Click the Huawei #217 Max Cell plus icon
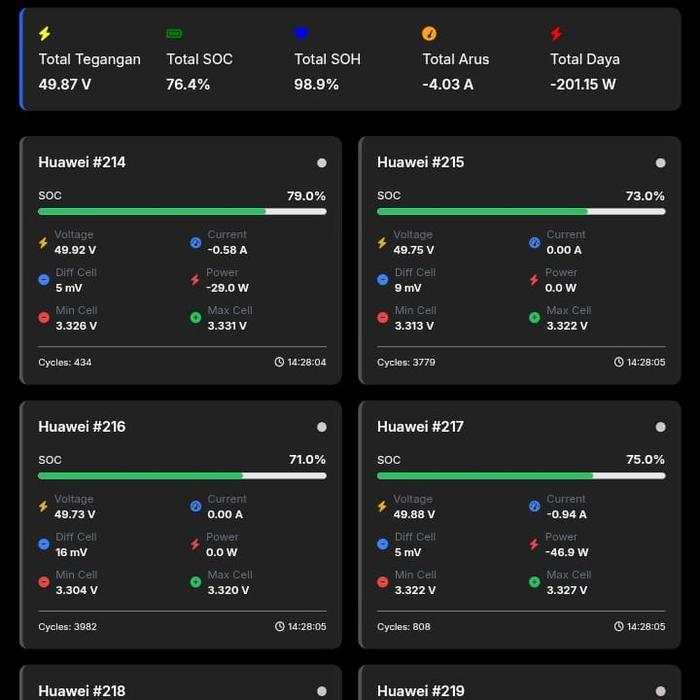The width and height of the screenshot is (700, 700). [535, 582]
